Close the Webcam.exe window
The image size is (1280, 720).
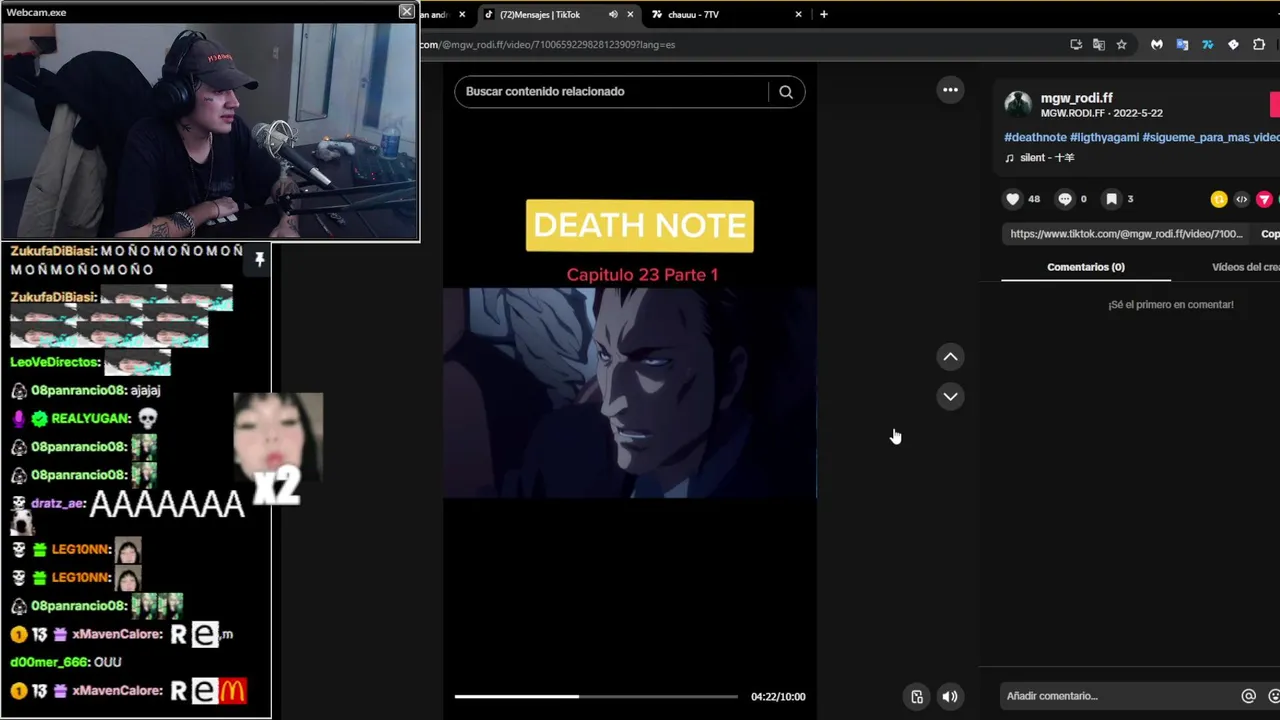[x=406, y=11]
